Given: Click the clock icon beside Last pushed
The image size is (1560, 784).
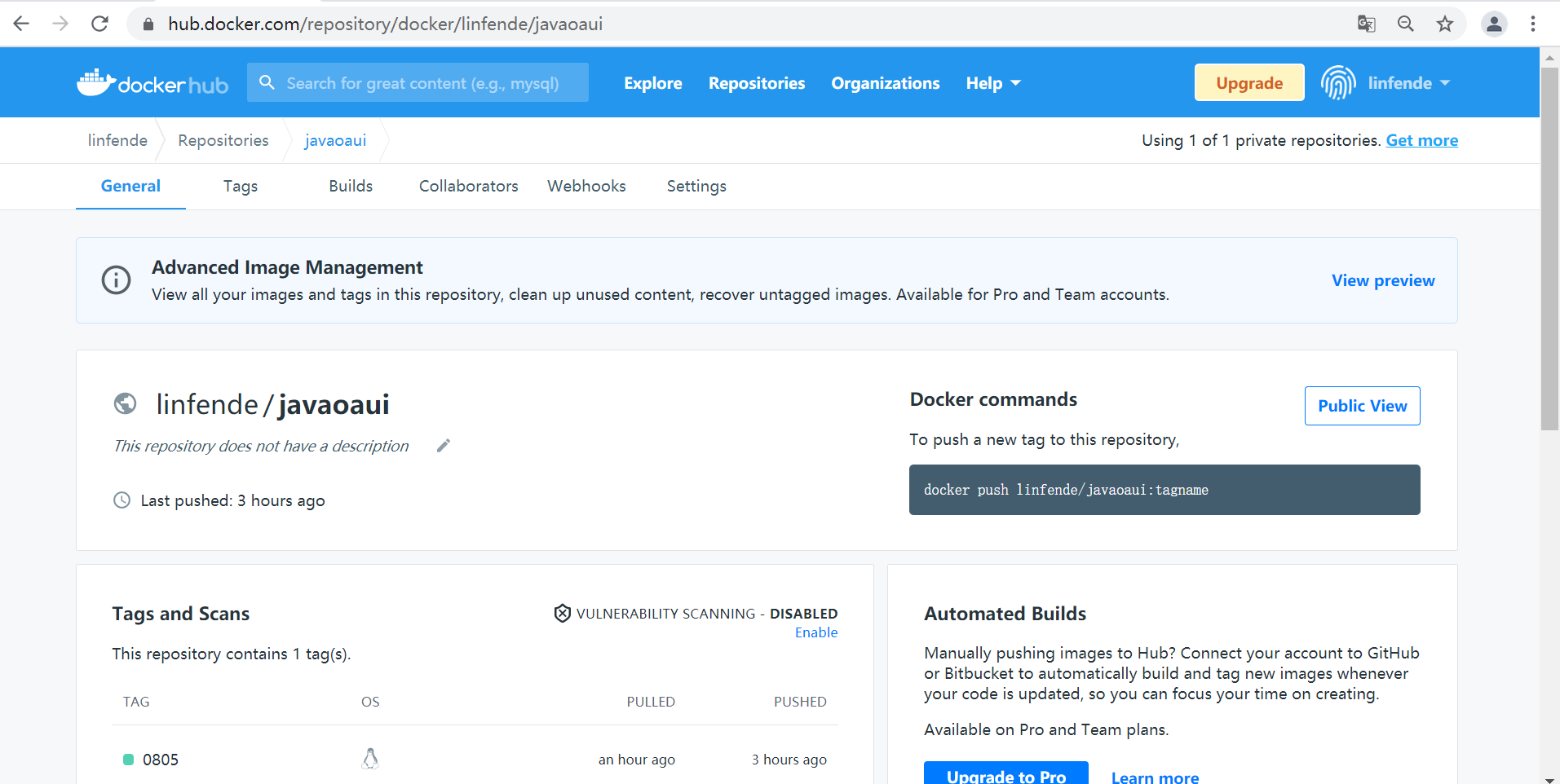Looking at the screenshot, I should [x=122, y=500].
